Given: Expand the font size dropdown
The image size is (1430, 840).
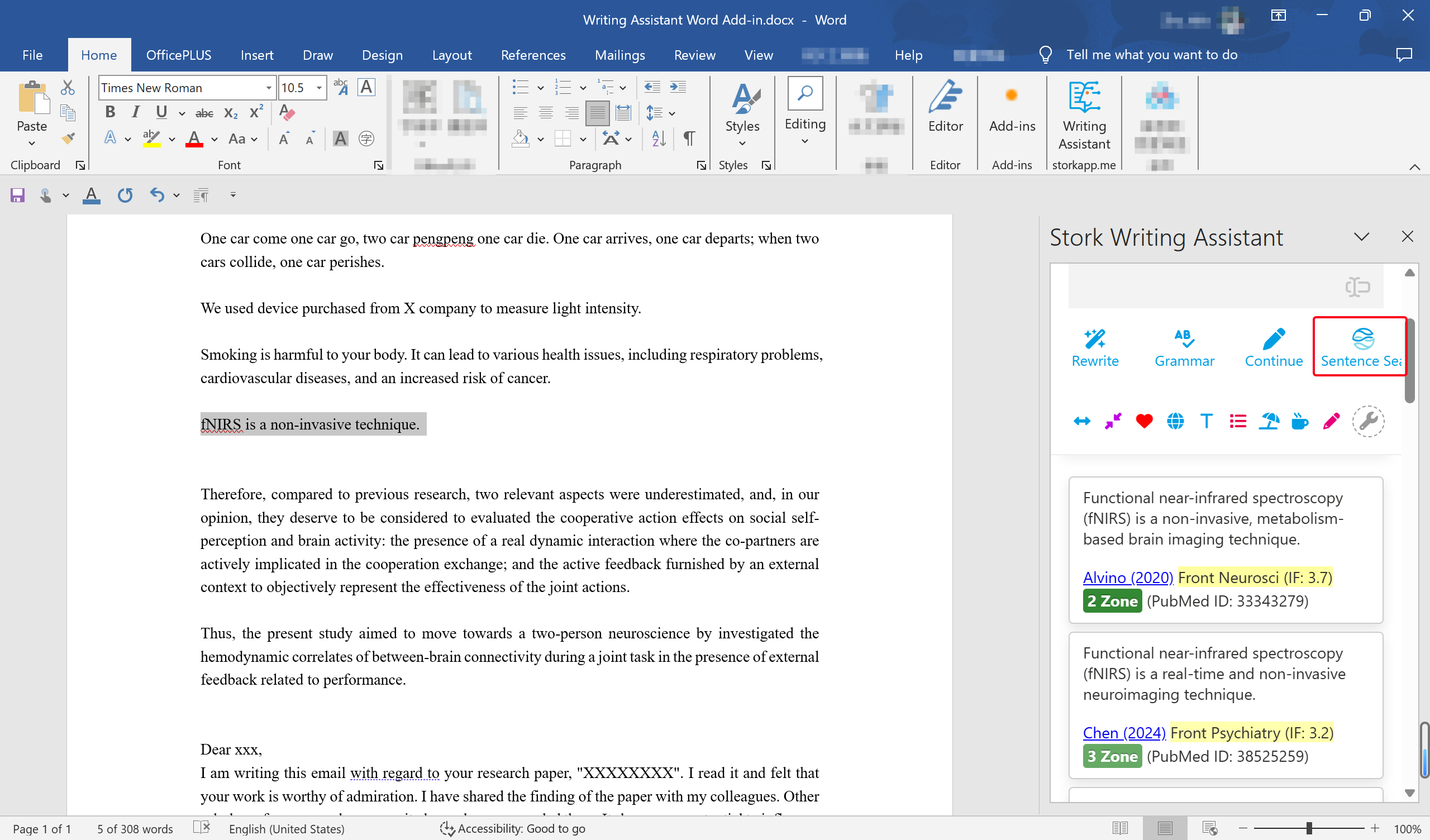Looking at the screenshot, I should click(320, 88).
